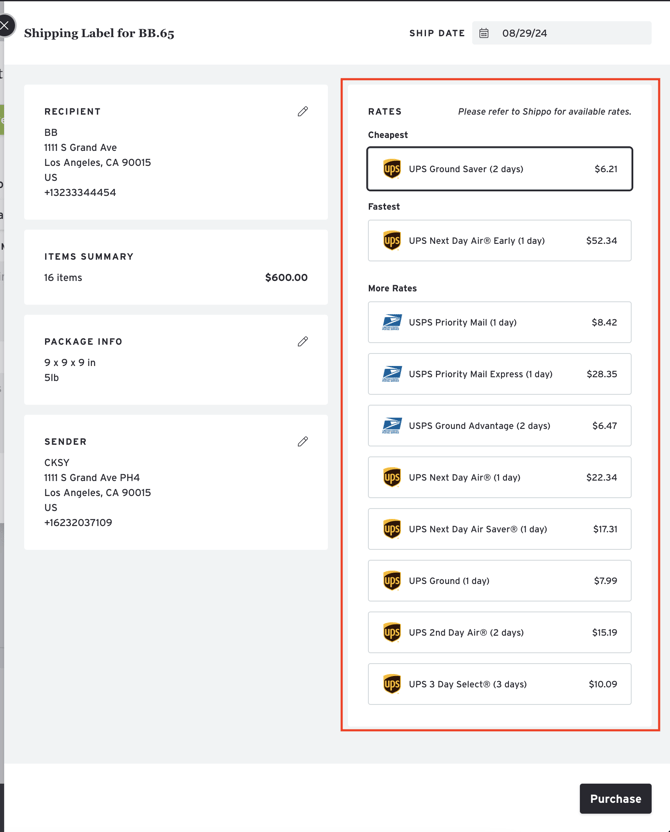670x832 pixels.
Task: Click USPS logo on Ground Advantage rate
Action: (x=392, y=426)
